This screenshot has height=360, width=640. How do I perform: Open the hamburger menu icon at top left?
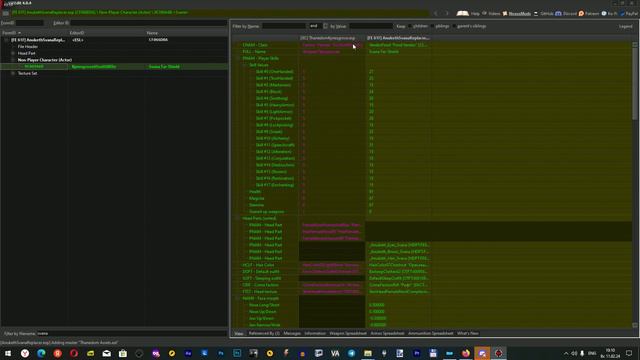coord(5,13)
